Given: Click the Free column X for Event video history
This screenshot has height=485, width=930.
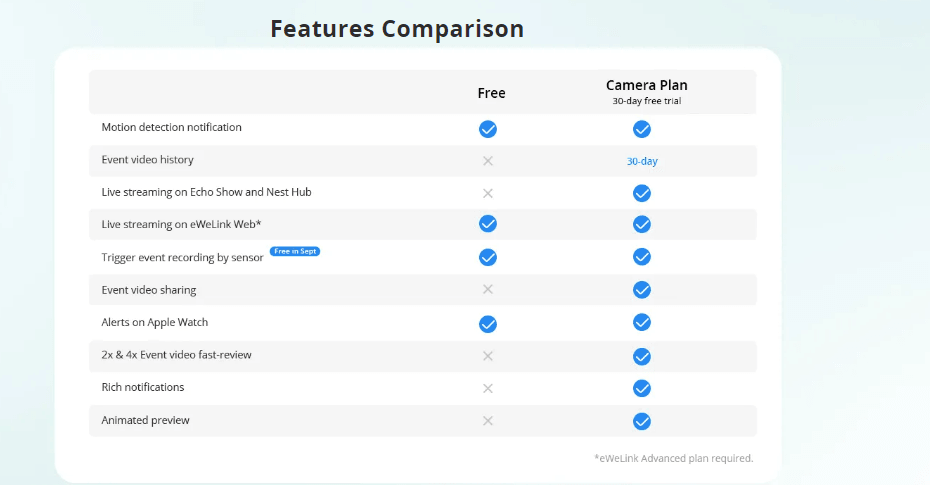Looking at the screenshot, I should 488,161.
